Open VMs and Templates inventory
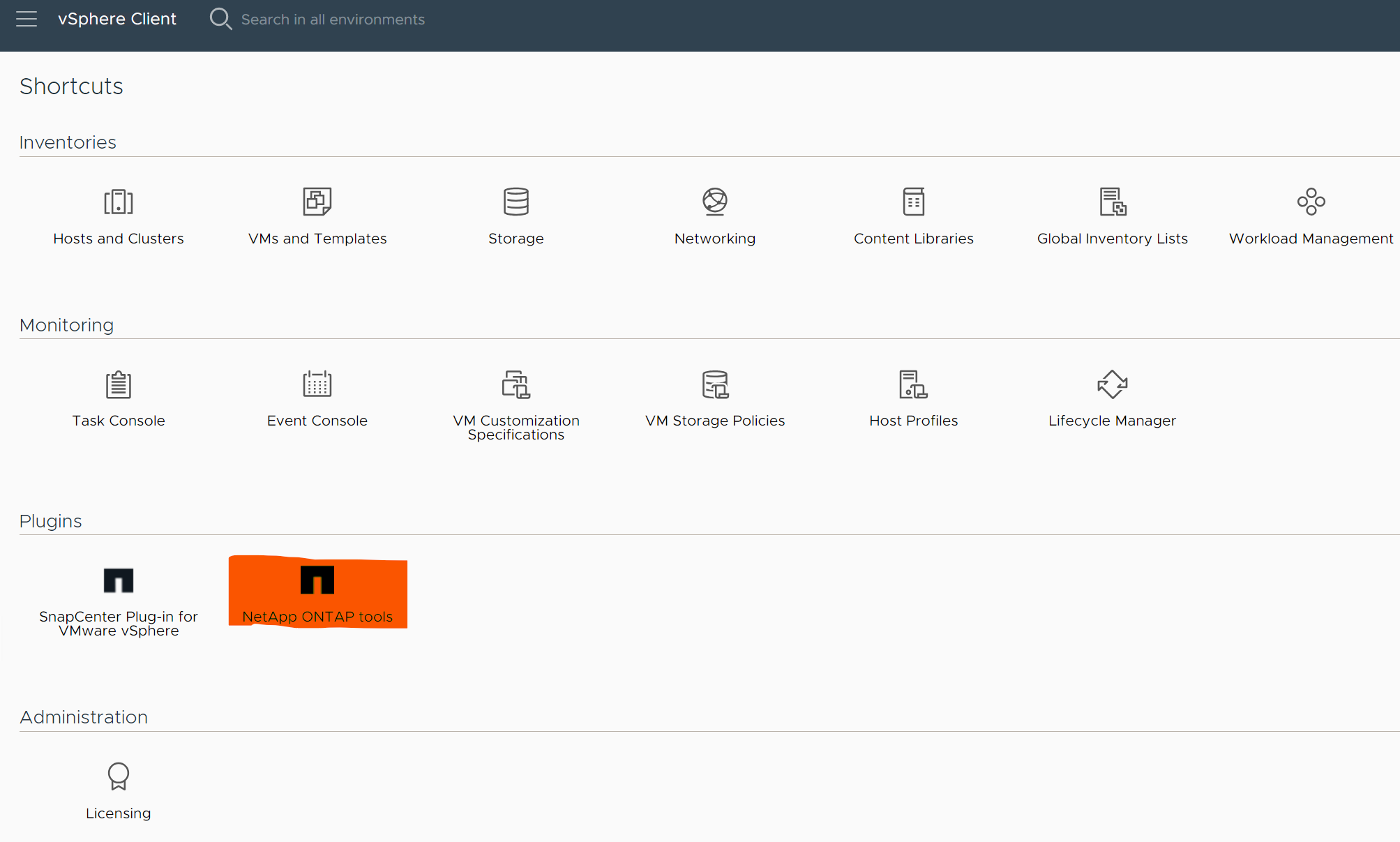This screenshot has height=842, width=1400. [317, 213]
